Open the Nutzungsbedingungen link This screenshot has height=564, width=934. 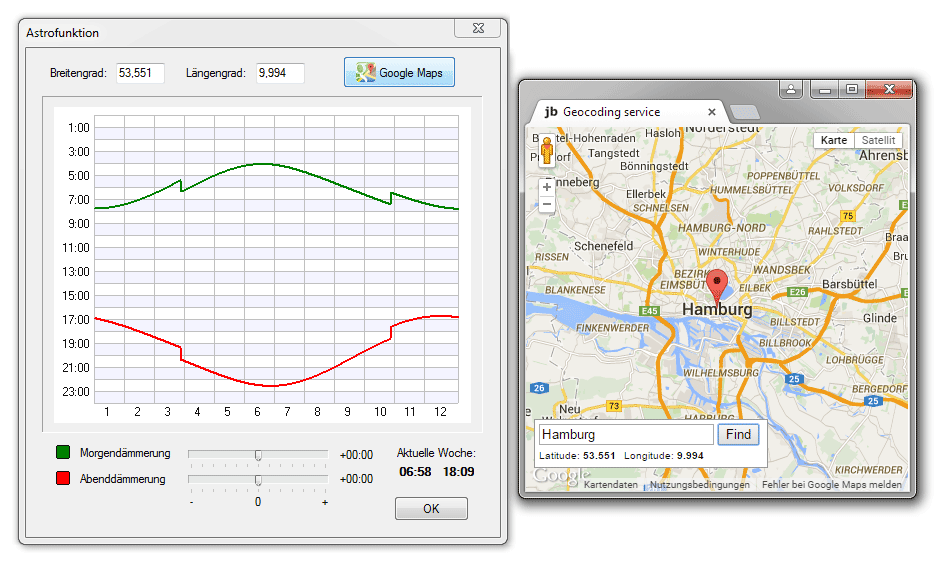(700, 485)
